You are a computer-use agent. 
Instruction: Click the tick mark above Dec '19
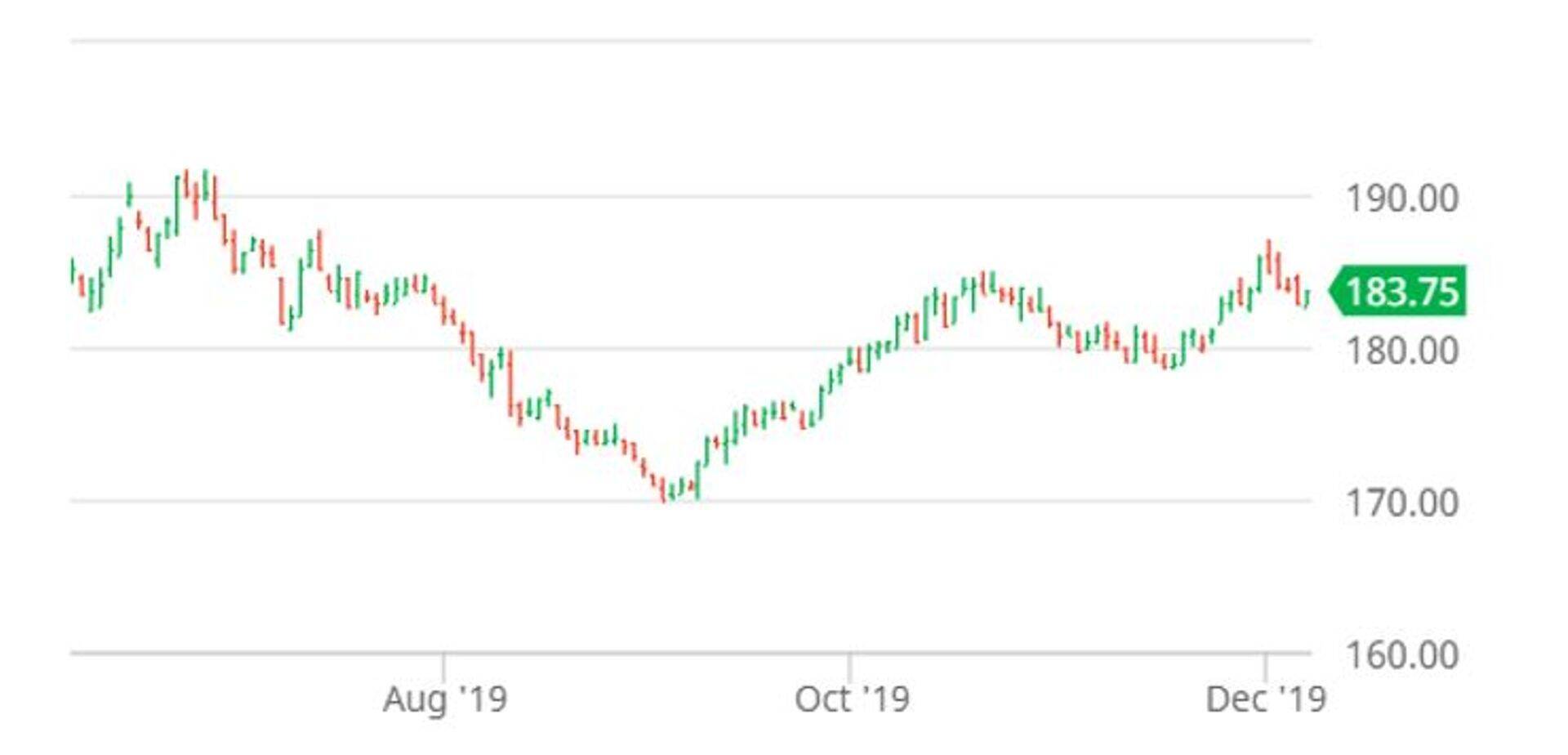(1265, 667)
